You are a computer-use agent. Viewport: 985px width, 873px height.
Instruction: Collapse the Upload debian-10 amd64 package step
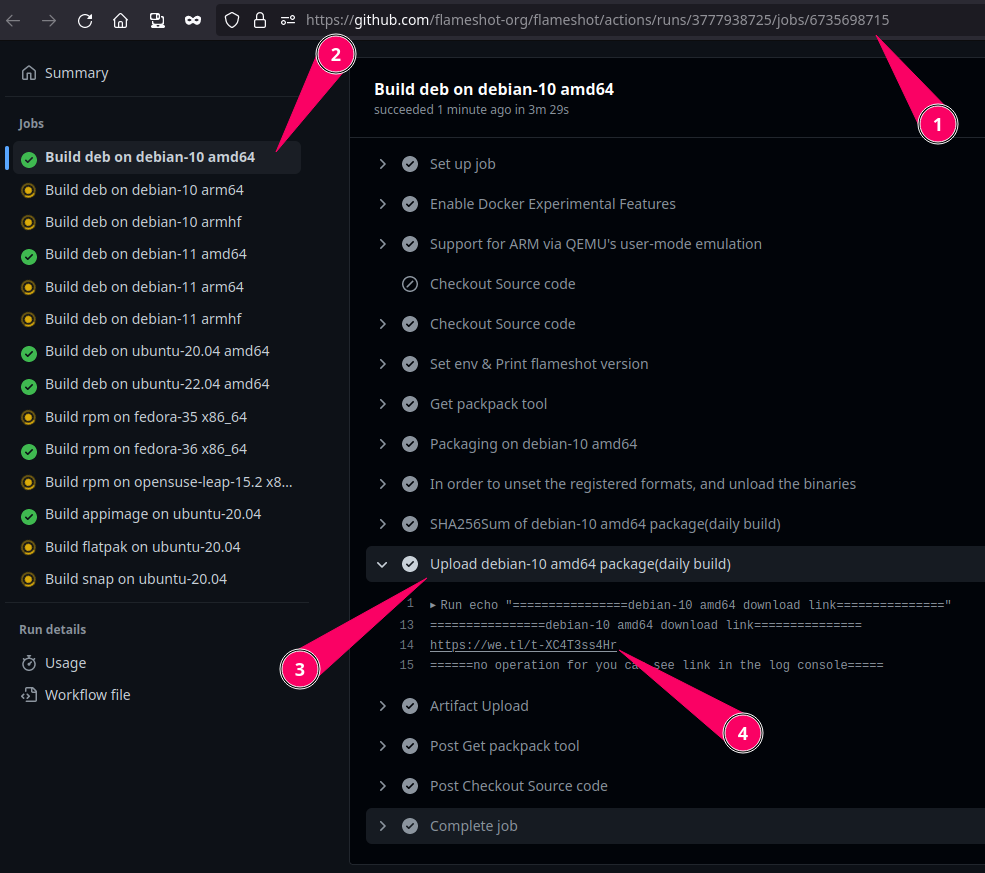[381, 563]
